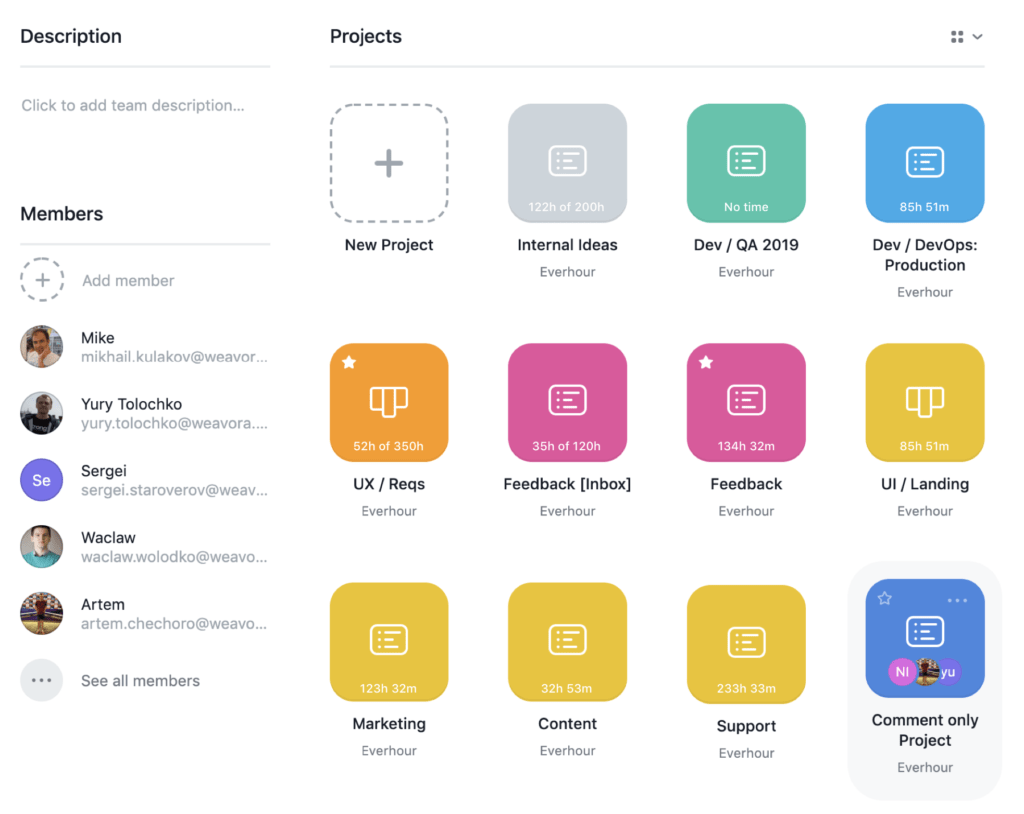Image resolution: width=1024 pixels, height=814 pixels.
Task: Click the 122h of 200h progress indicator
Action: coord(567,207)
